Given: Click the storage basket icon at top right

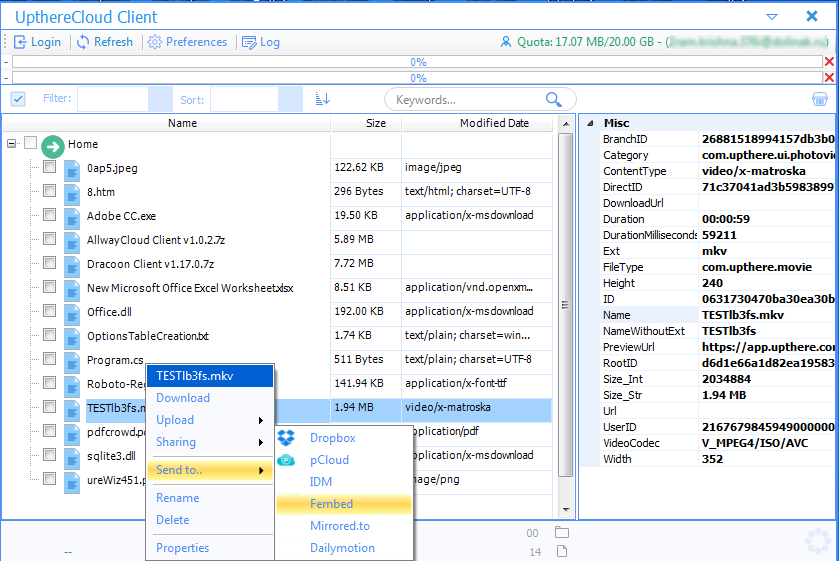Looking at the screenshot, I should (819, 99).
